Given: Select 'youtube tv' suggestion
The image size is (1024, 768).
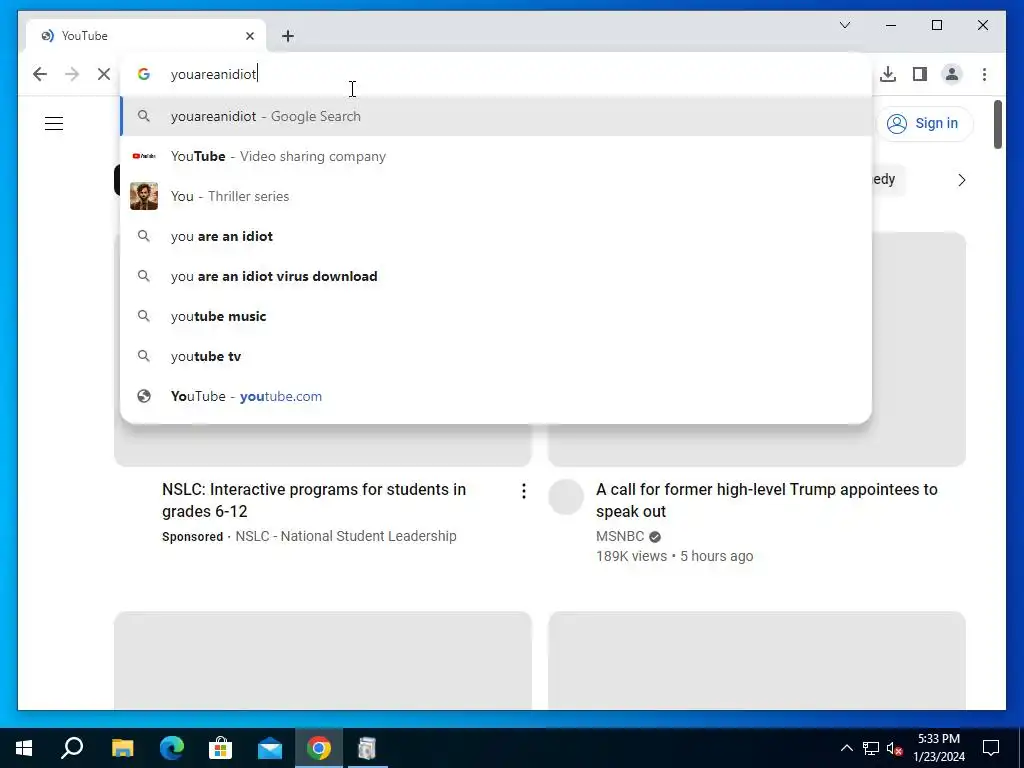Looking at the screenshot, I should (x=496, y=356).
